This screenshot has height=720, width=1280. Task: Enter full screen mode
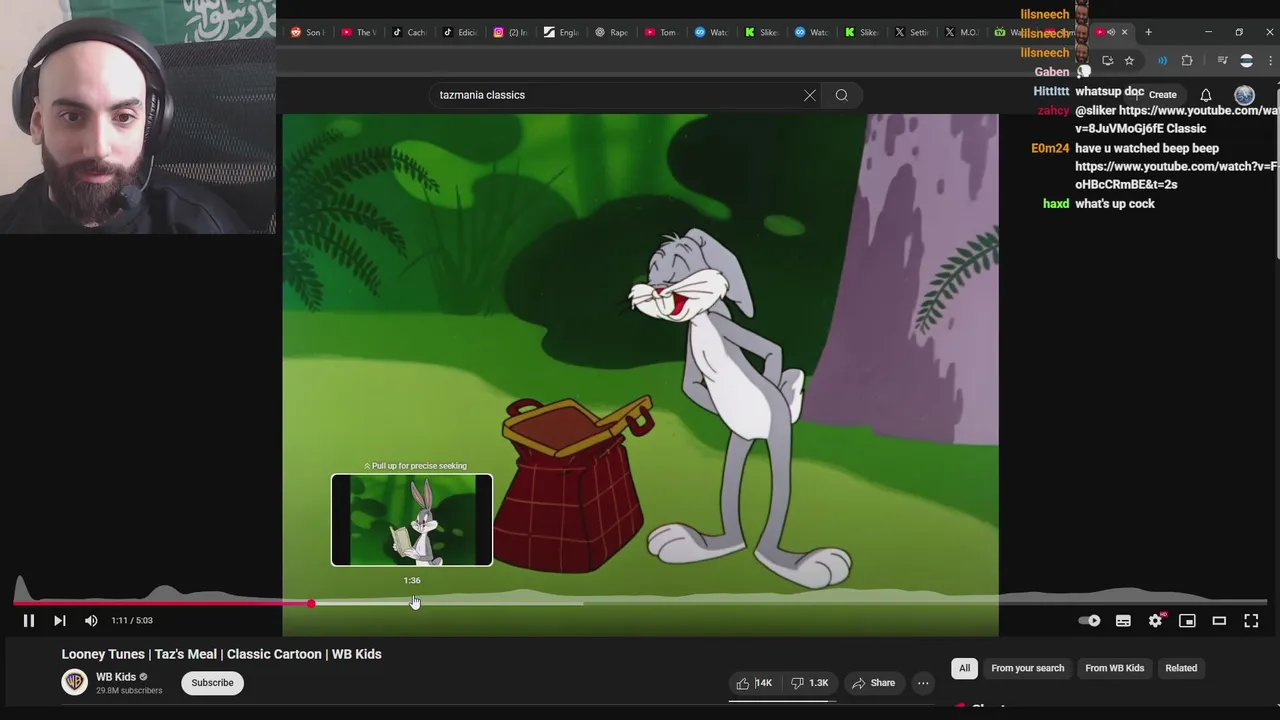click(1251, 621)
